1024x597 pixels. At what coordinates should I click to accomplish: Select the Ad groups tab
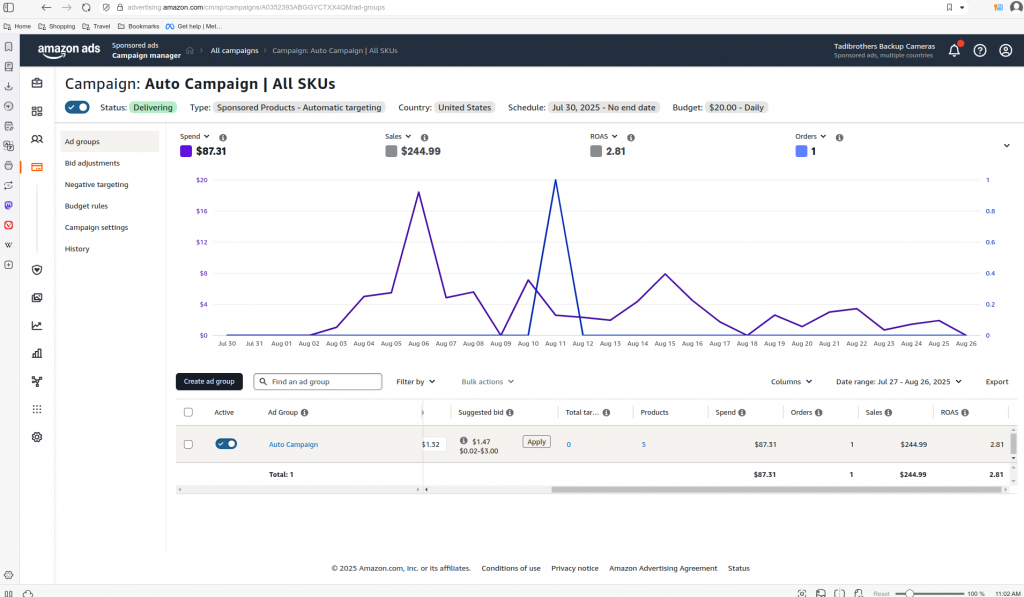tap(110, 142)
